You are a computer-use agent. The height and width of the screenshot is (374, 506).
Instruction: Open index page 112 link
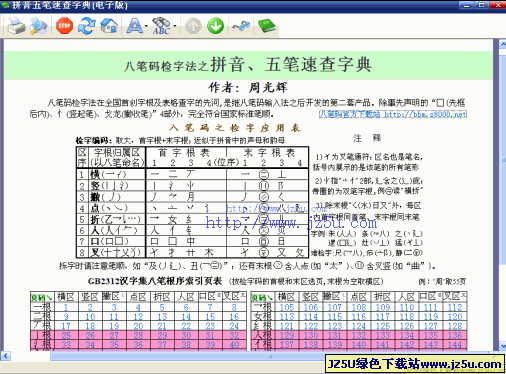[x=455, y=307]
